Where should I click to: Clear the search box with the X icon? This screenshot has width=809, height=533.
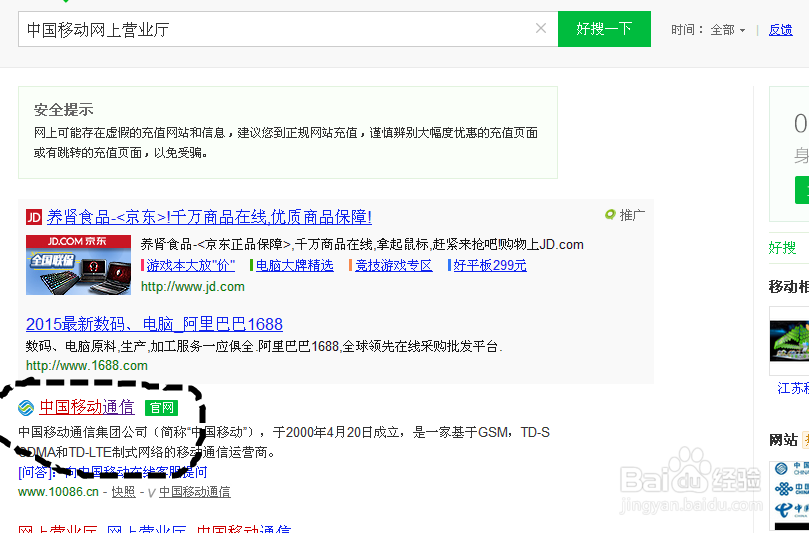click(541, 28)
